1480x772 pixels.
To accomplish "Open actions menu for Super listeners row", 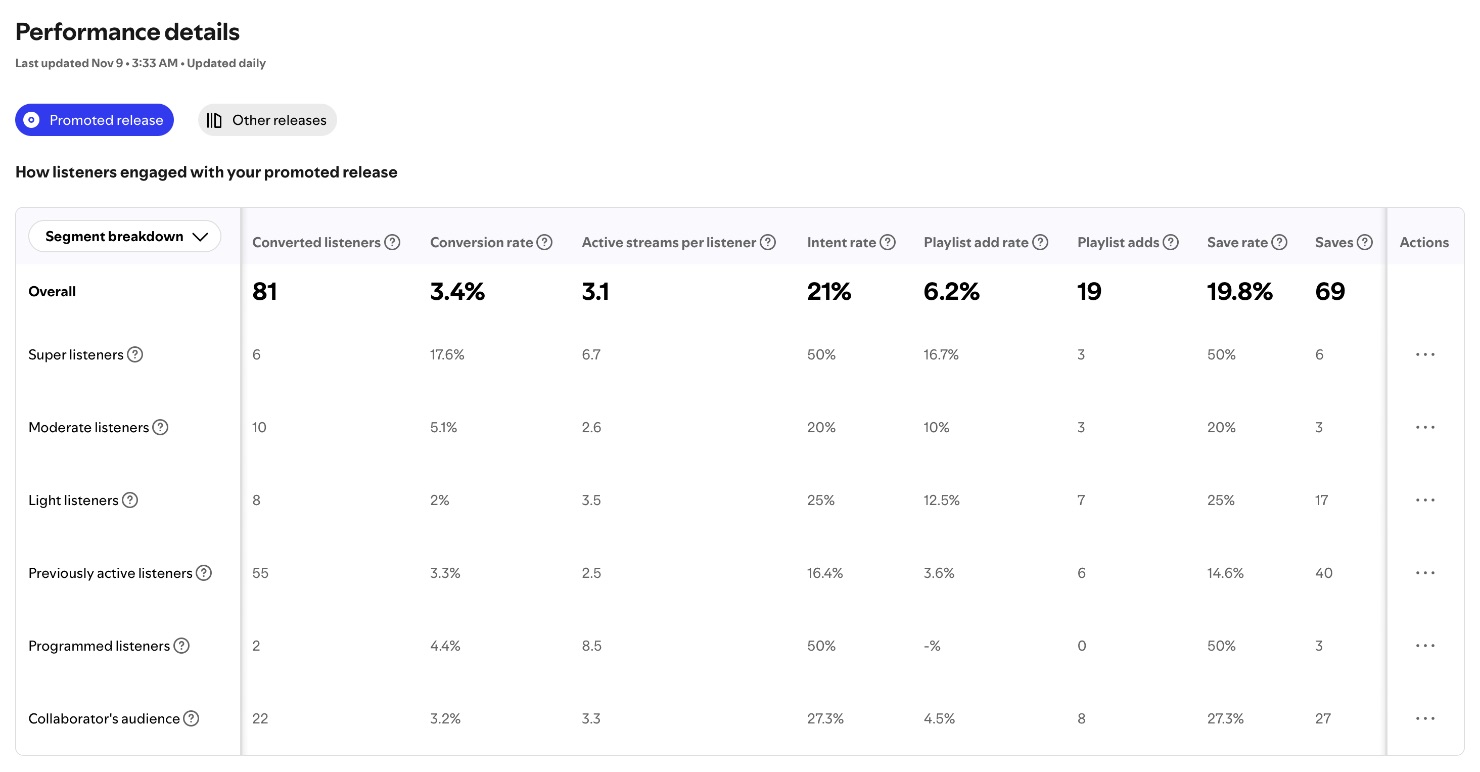I will coord(1425,354).
